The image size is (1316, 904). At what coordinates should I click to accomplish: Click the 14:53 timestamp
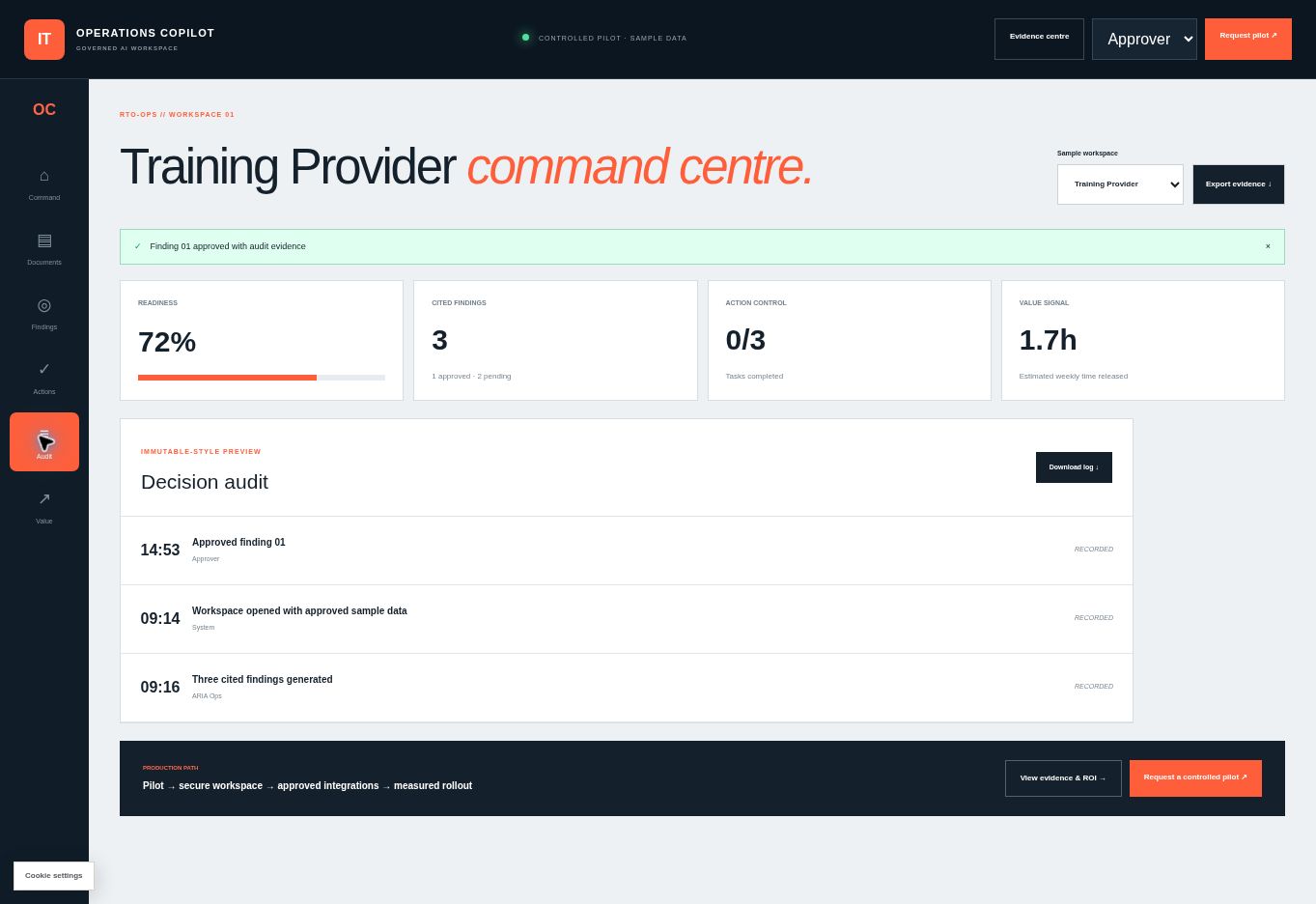click(160, 551)
